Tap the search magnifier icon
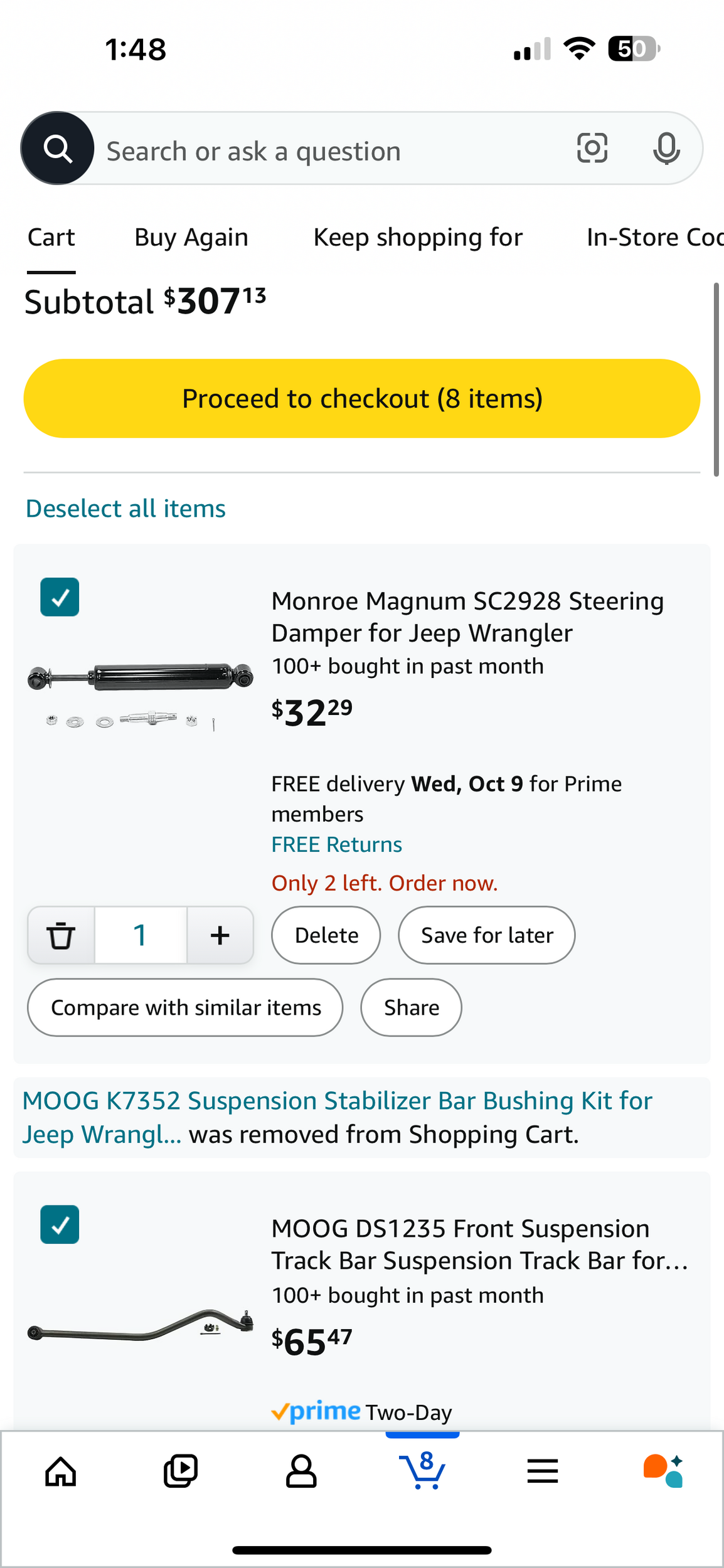The width and height of the screenshot is (724, 1568). coord(58,149)
